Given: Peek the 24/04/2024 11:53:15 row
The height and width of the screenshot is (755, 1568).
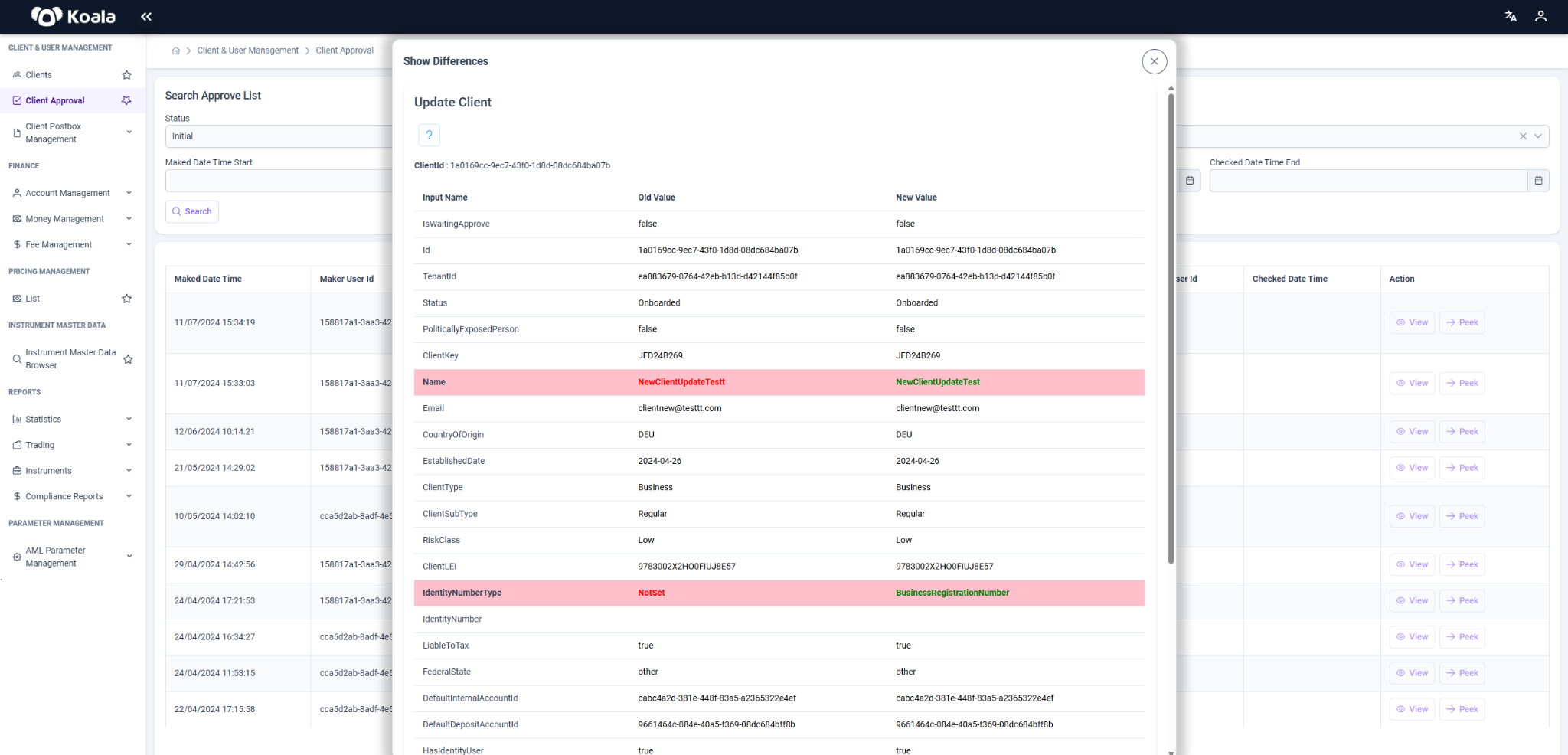Looking at the screenshot, I should [1462, 673].
